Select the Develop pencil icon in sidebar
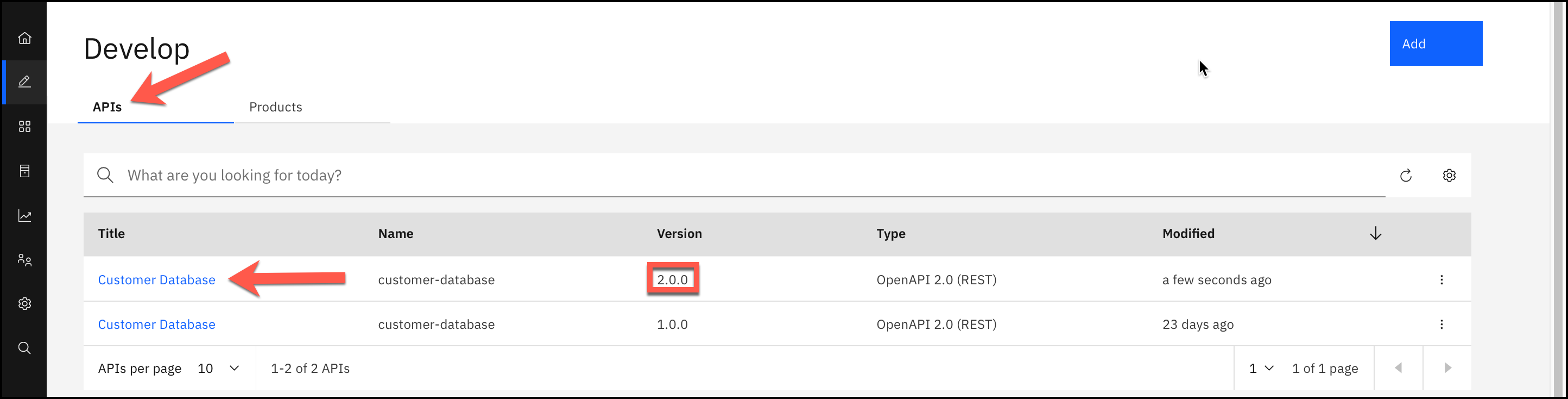This screenshot has height=399, width=1568. tap(24, 82)
